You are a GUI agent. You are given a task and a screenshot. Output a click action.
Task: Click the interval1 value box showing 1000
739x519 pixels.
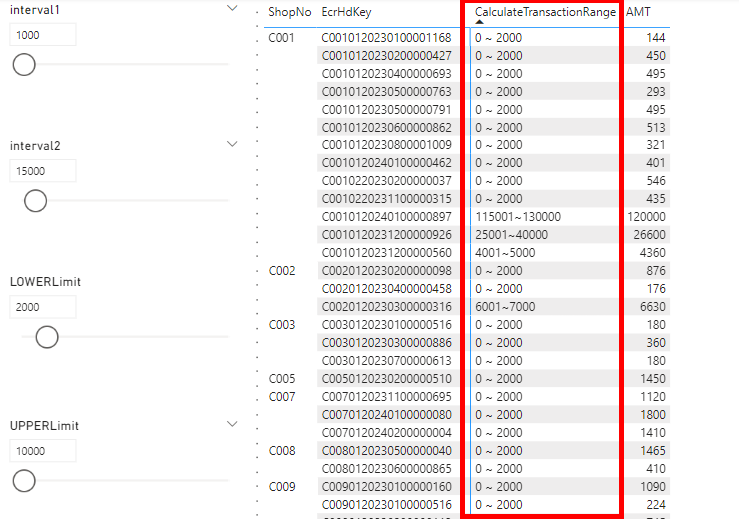[x=43, y=35]
